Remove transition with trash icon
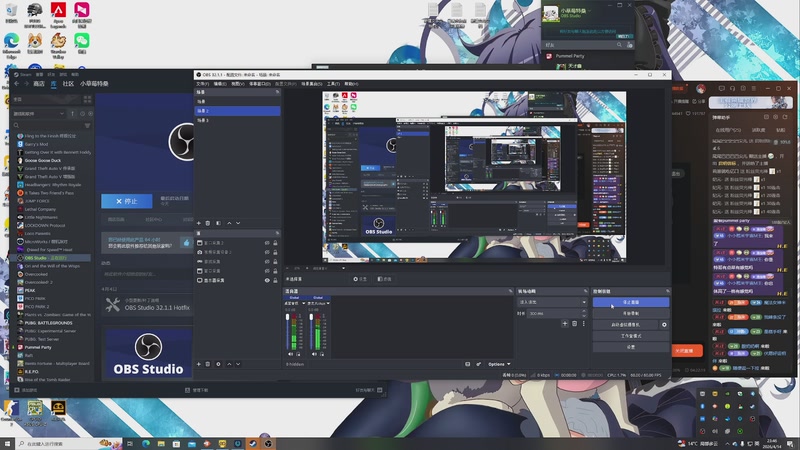 (574, 323)
